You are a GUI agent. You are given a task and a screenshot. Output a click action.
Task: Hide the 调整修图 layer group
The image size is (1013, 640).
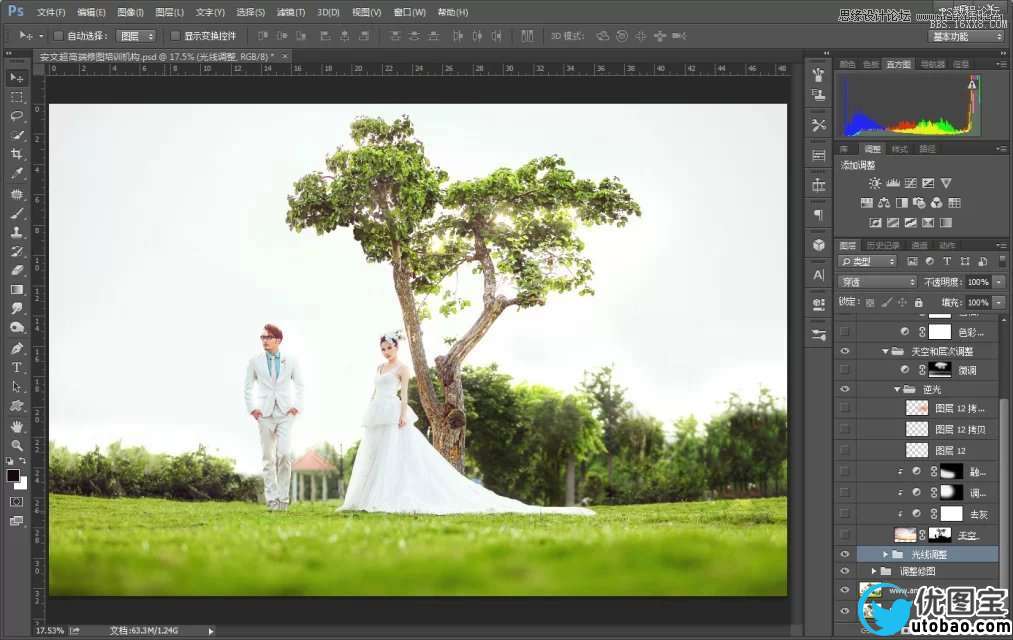pos(844,572)
